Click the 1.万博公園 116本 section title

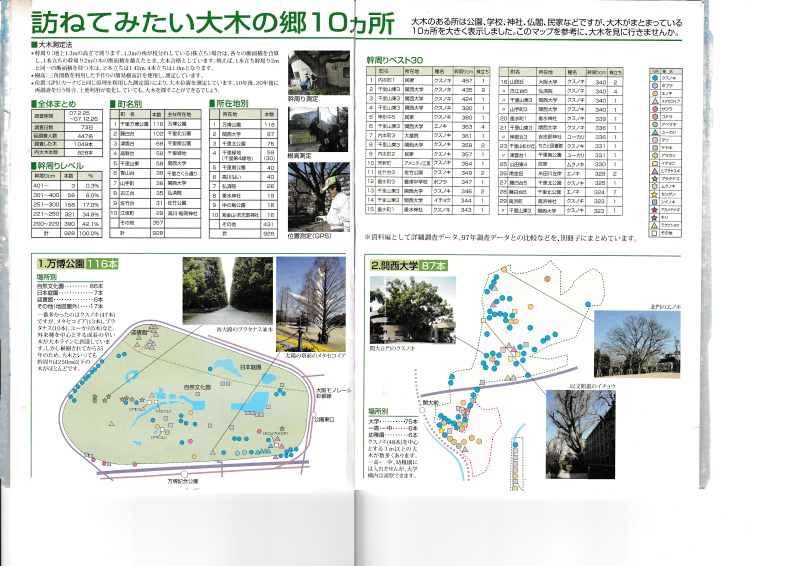77,264
